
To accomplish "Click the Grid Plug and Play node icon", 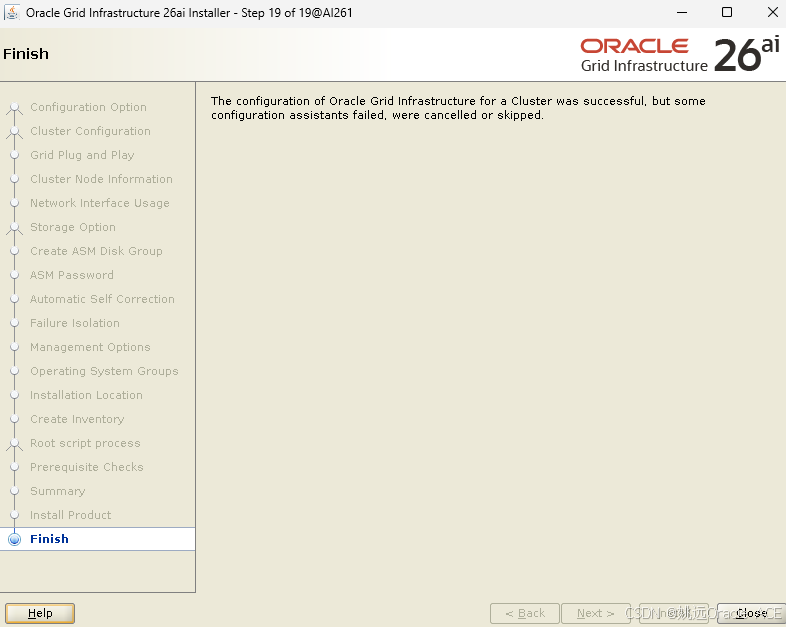I will click(15, 155).
